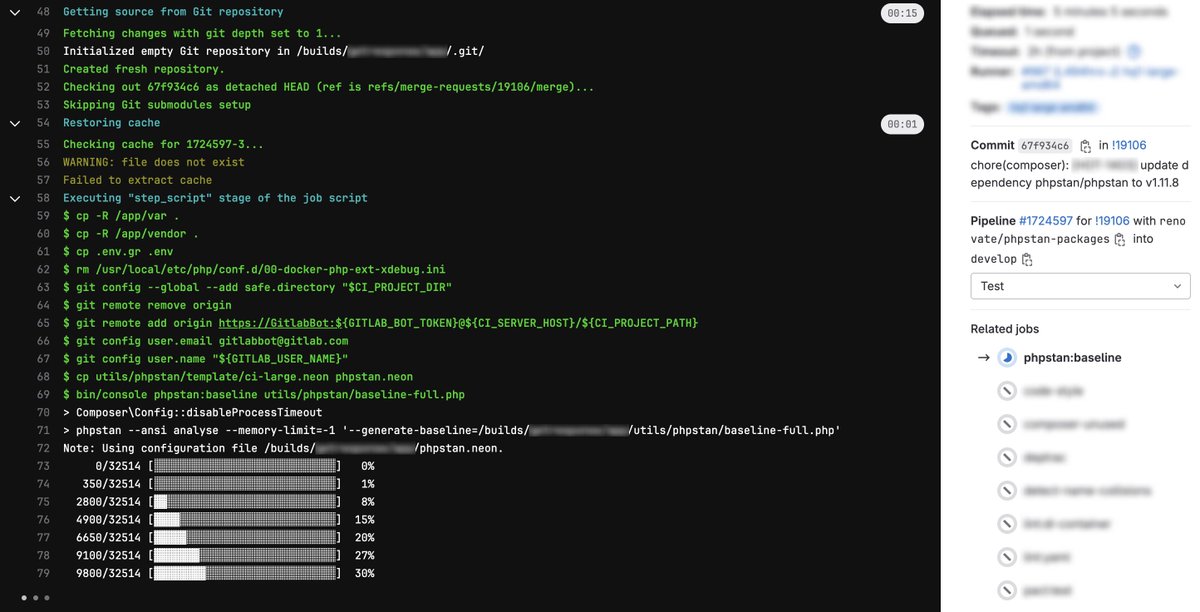Click the "Failed to extract cache" line

click(x=137, y=180)
